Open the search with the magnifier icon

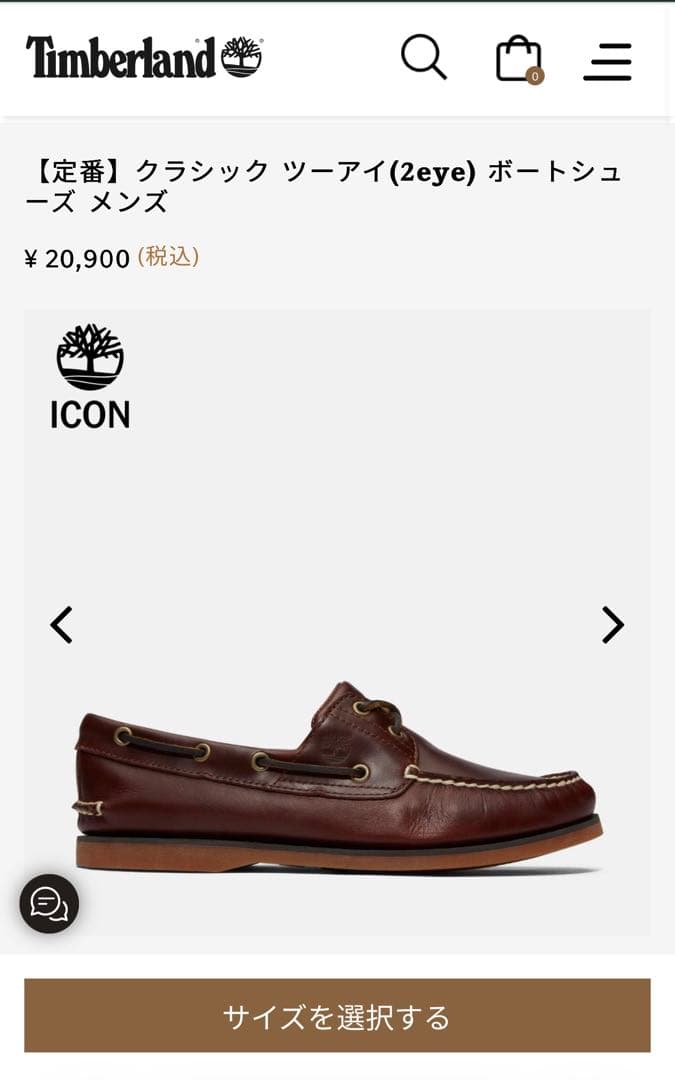424,58
